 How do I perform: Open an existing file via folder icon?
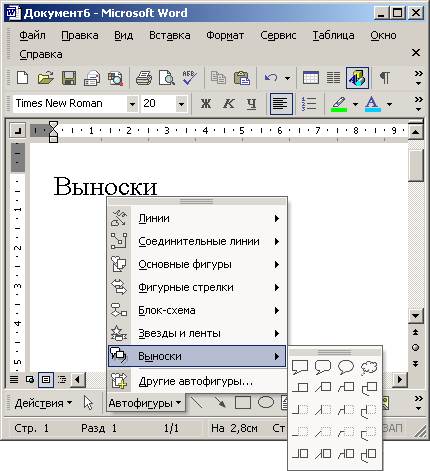point(46,78)
